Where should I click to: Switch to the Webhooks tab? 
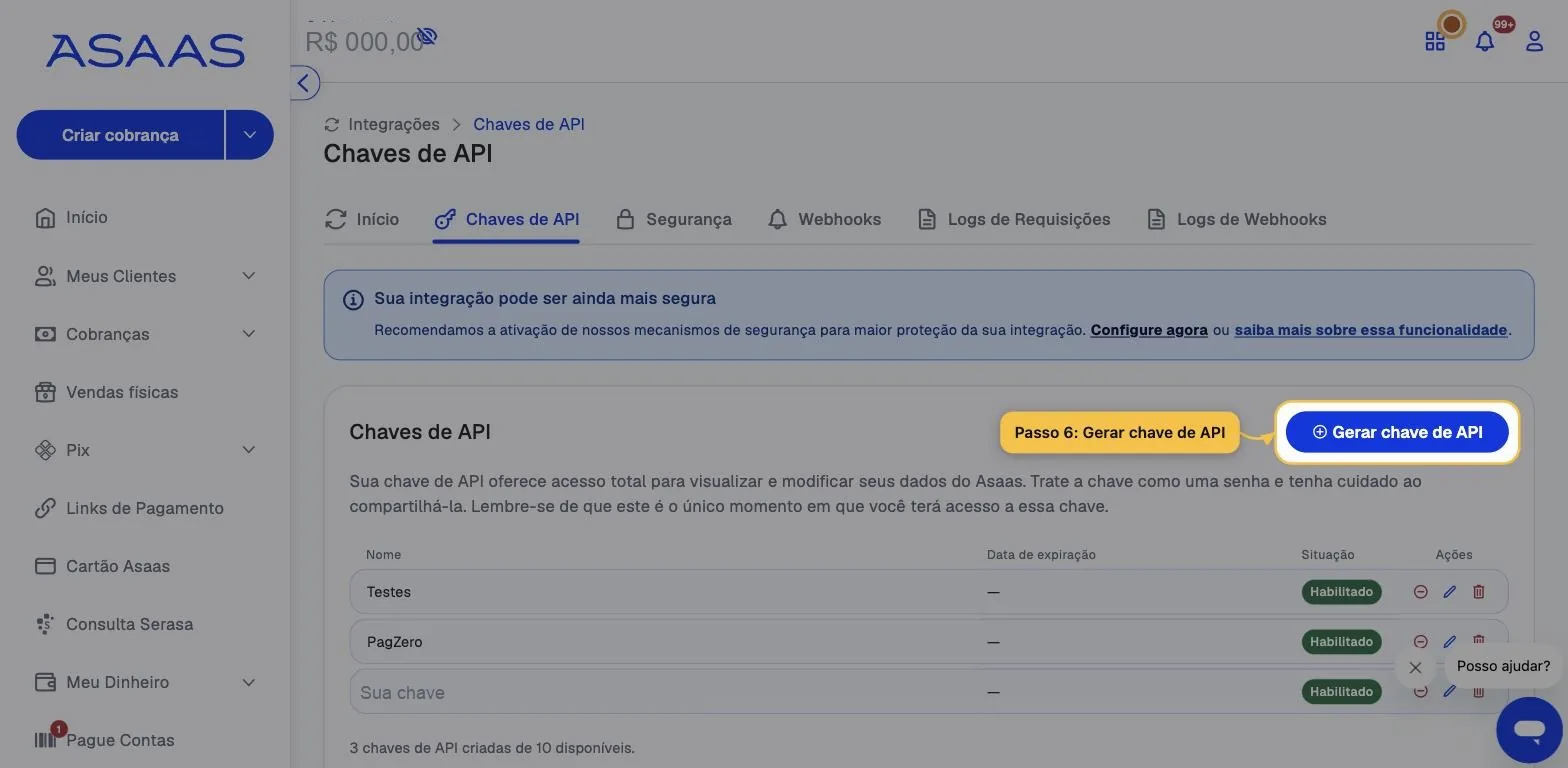(824, 219)
